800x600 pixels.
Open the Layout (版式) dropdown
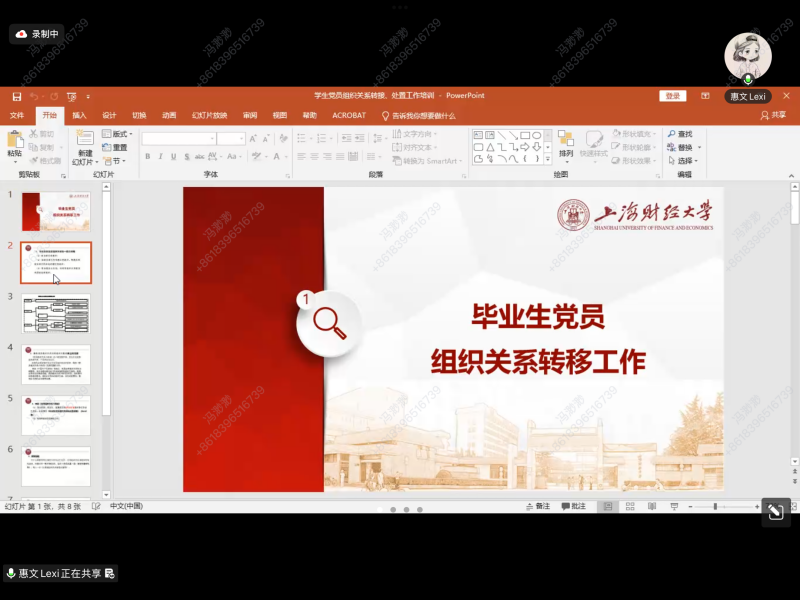[x=117, y=134]
